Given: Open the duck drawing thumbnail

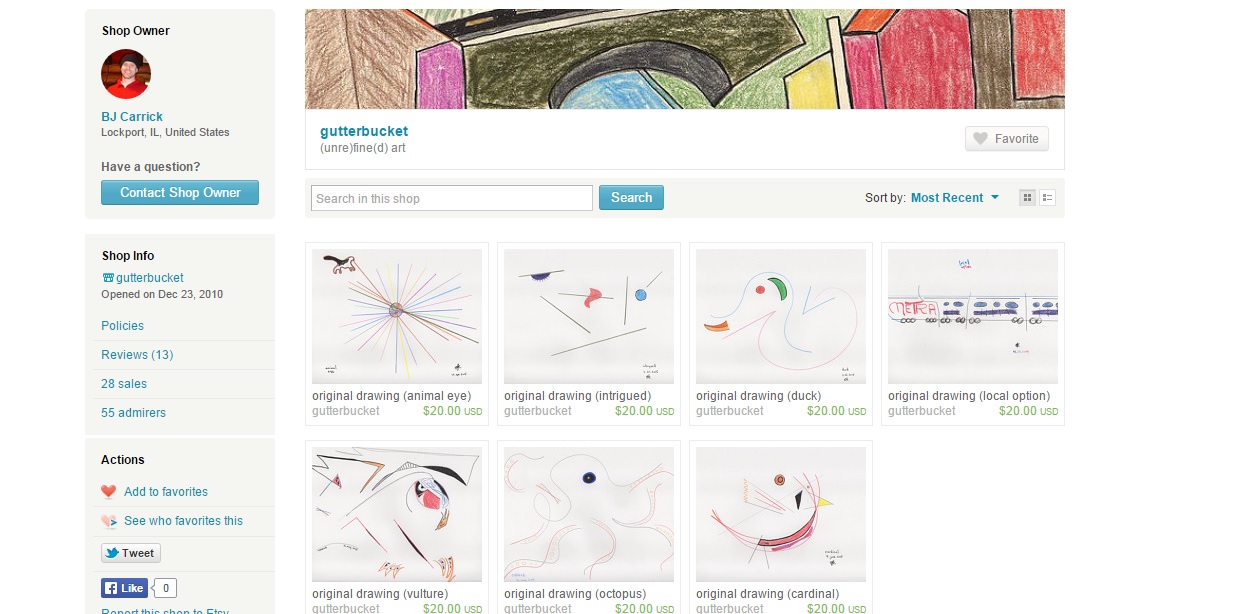Looking at the screenshot, I should tap(781, 316).
